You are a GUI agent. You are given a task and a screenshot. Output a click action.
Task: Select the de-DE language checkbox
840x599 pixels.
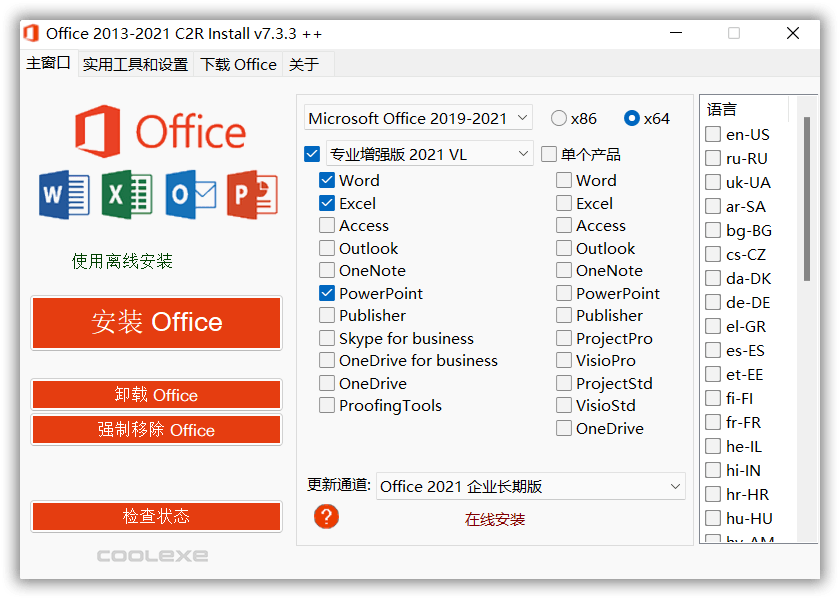pos(712,302)
